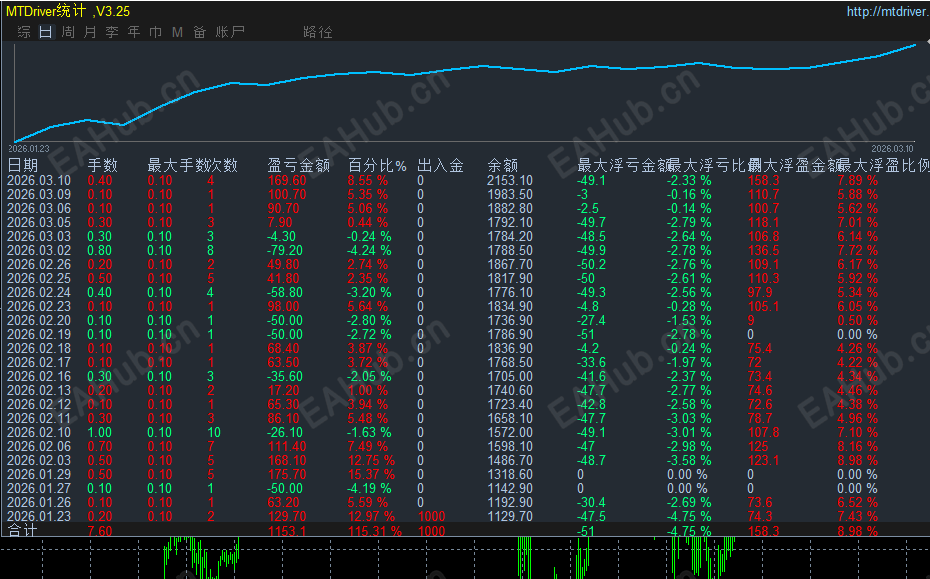
Task: Click the -79.20 loss value
Action: tap(285, 250)
